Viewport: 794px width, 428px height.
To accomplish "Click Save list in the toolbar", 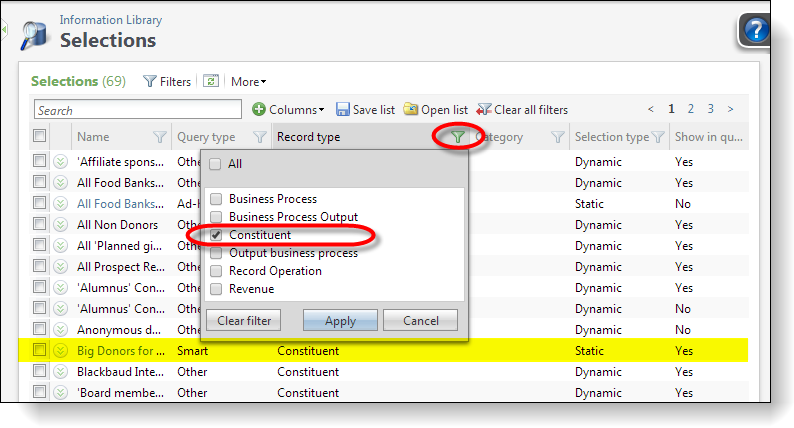I will [365, 109].
